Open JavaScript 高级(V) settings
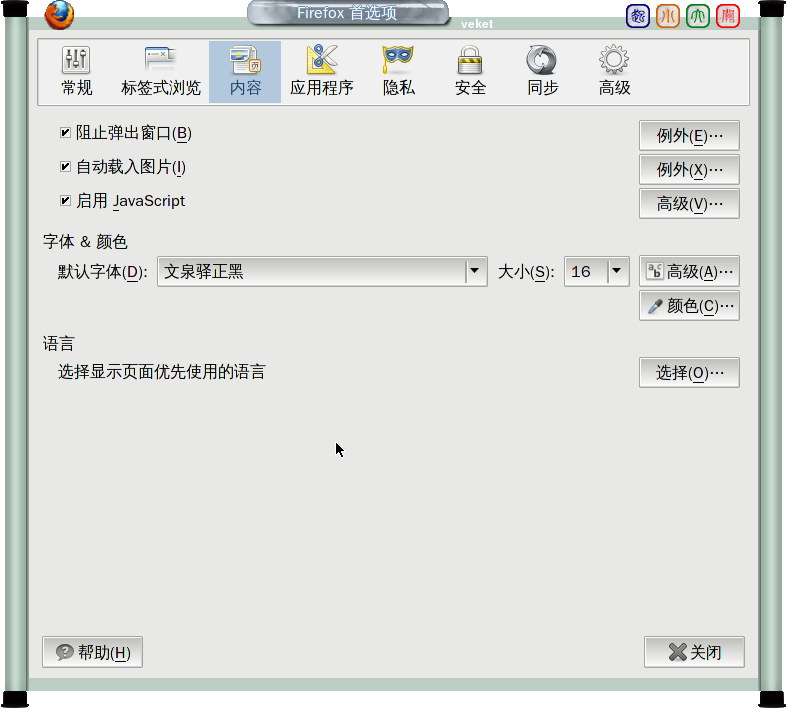This screenshot has width=787, height=708. tap(689, 204)
